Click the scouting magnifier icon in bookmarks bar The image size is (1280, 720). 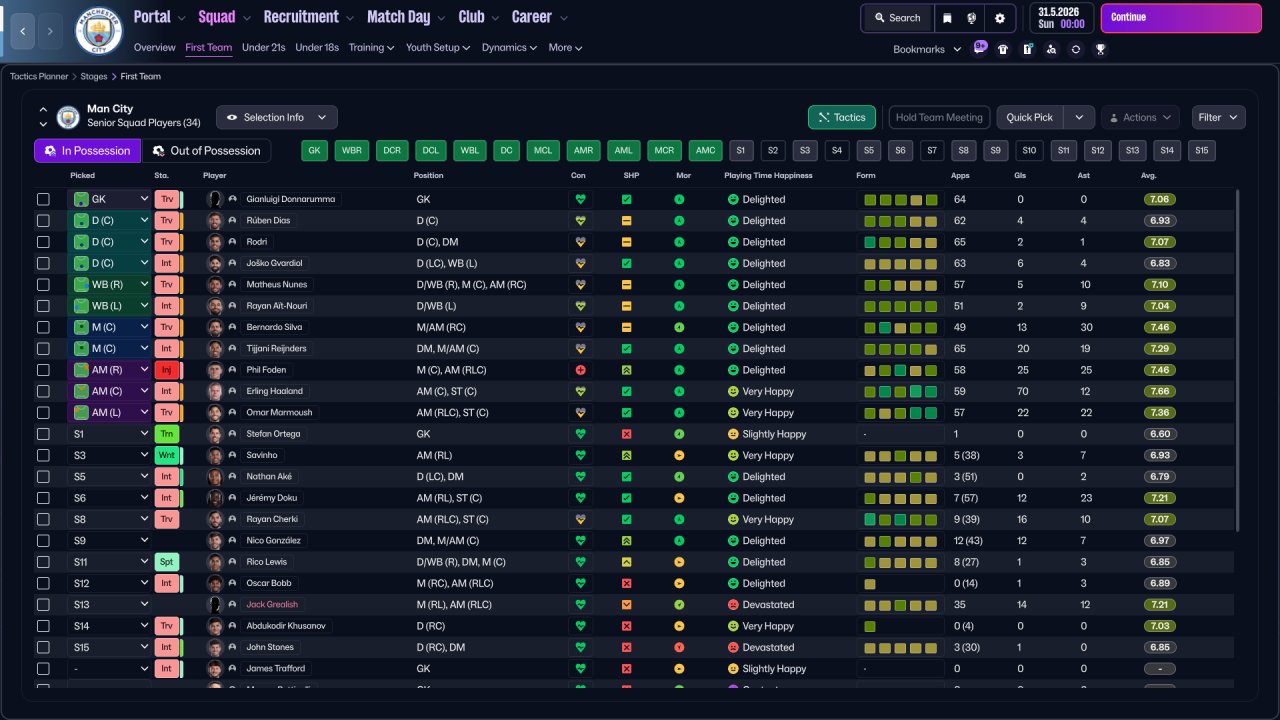point(1051,49)
